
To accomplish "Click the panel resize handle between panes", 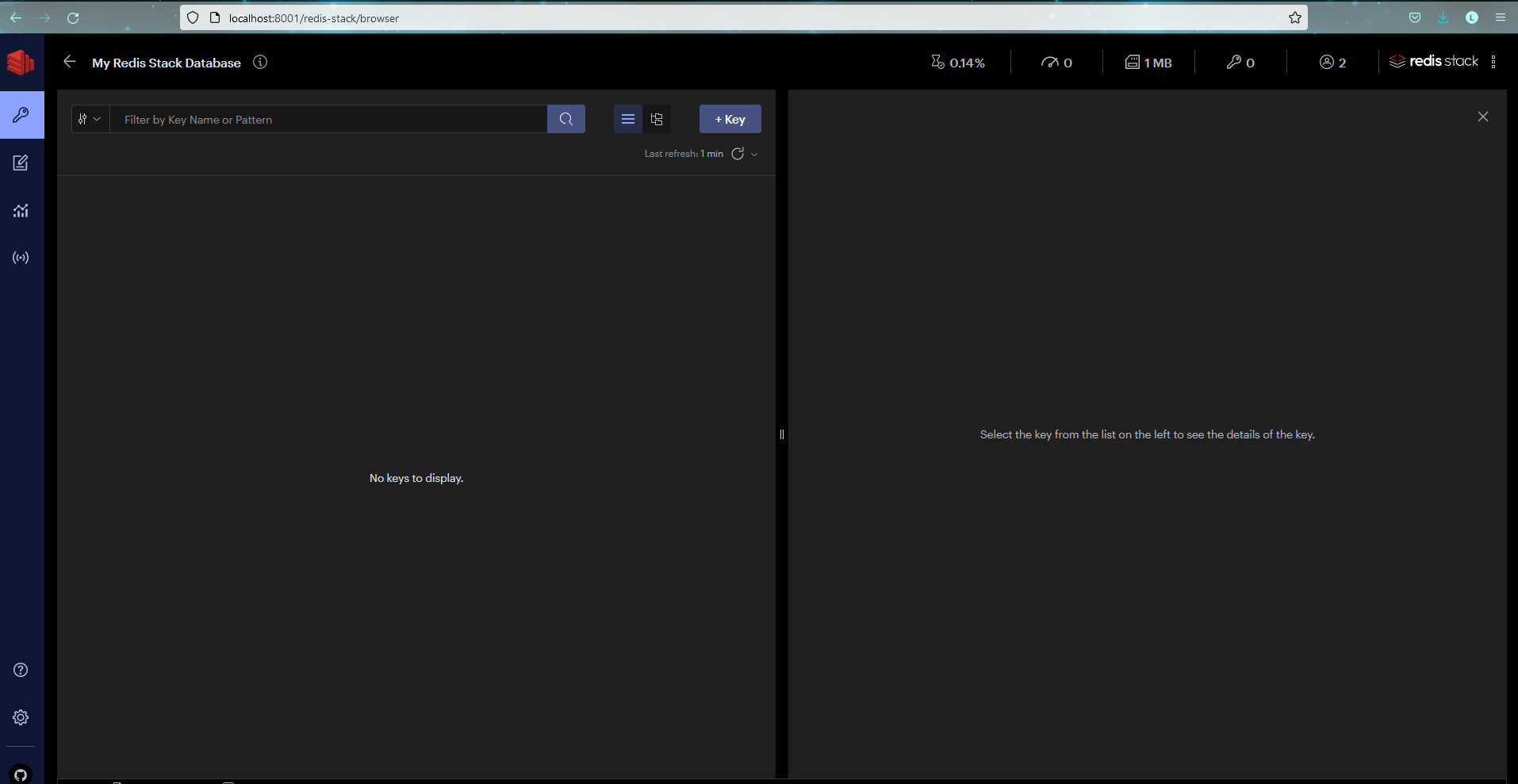I will [782, 434].
